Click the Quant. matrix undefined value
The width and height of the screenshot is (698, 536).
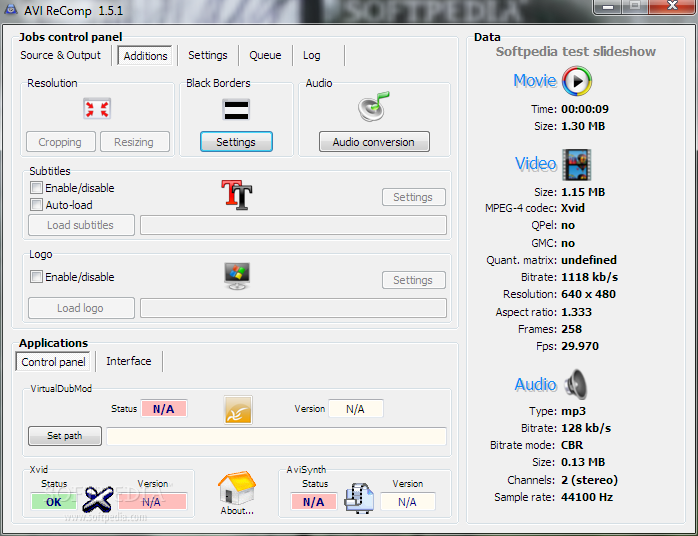[x=588, y=260]
